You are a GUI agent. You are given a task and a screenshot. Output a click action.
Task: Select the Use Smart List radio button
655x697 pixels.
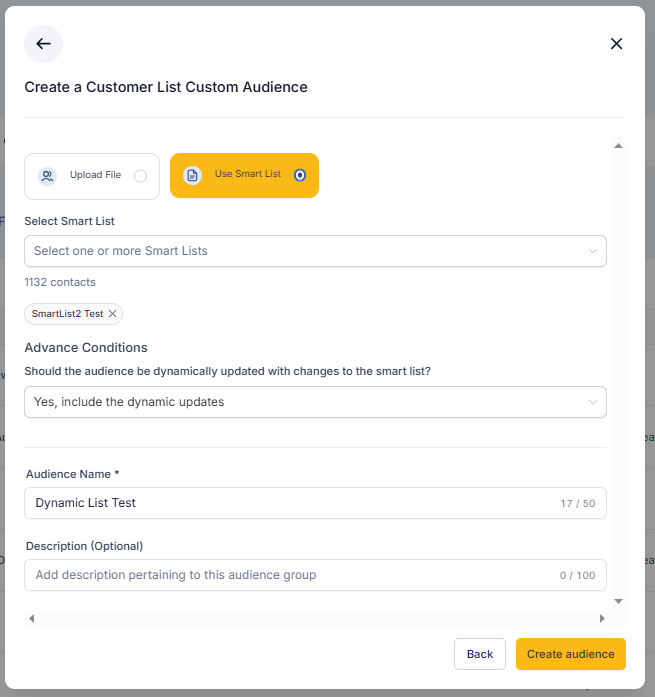300,175
